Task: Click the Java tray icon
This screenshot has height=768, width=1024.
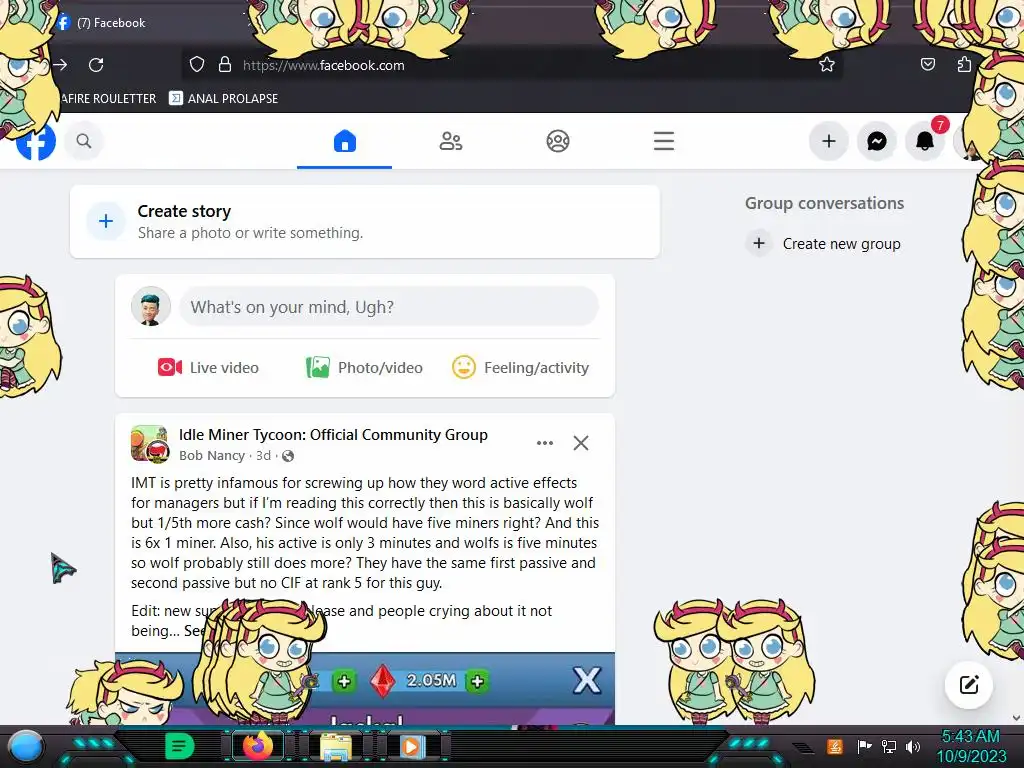Action: [835, 746]
